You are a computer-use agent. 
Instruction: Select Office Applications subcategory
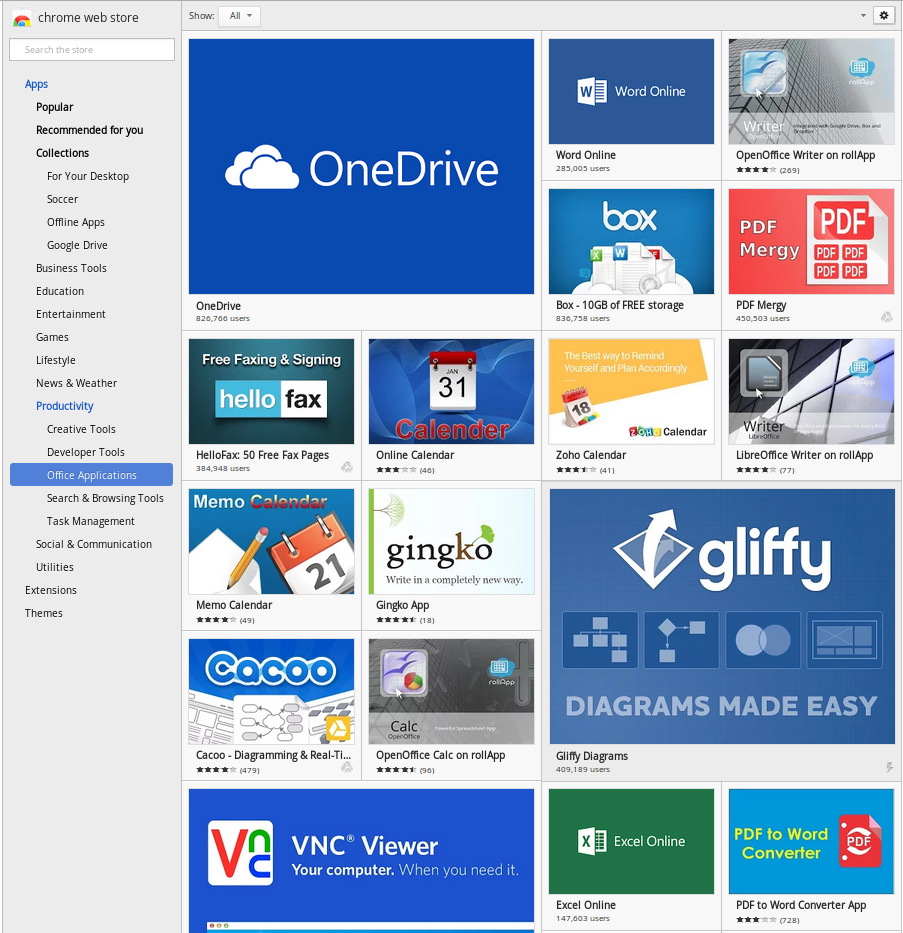[92, 475]
